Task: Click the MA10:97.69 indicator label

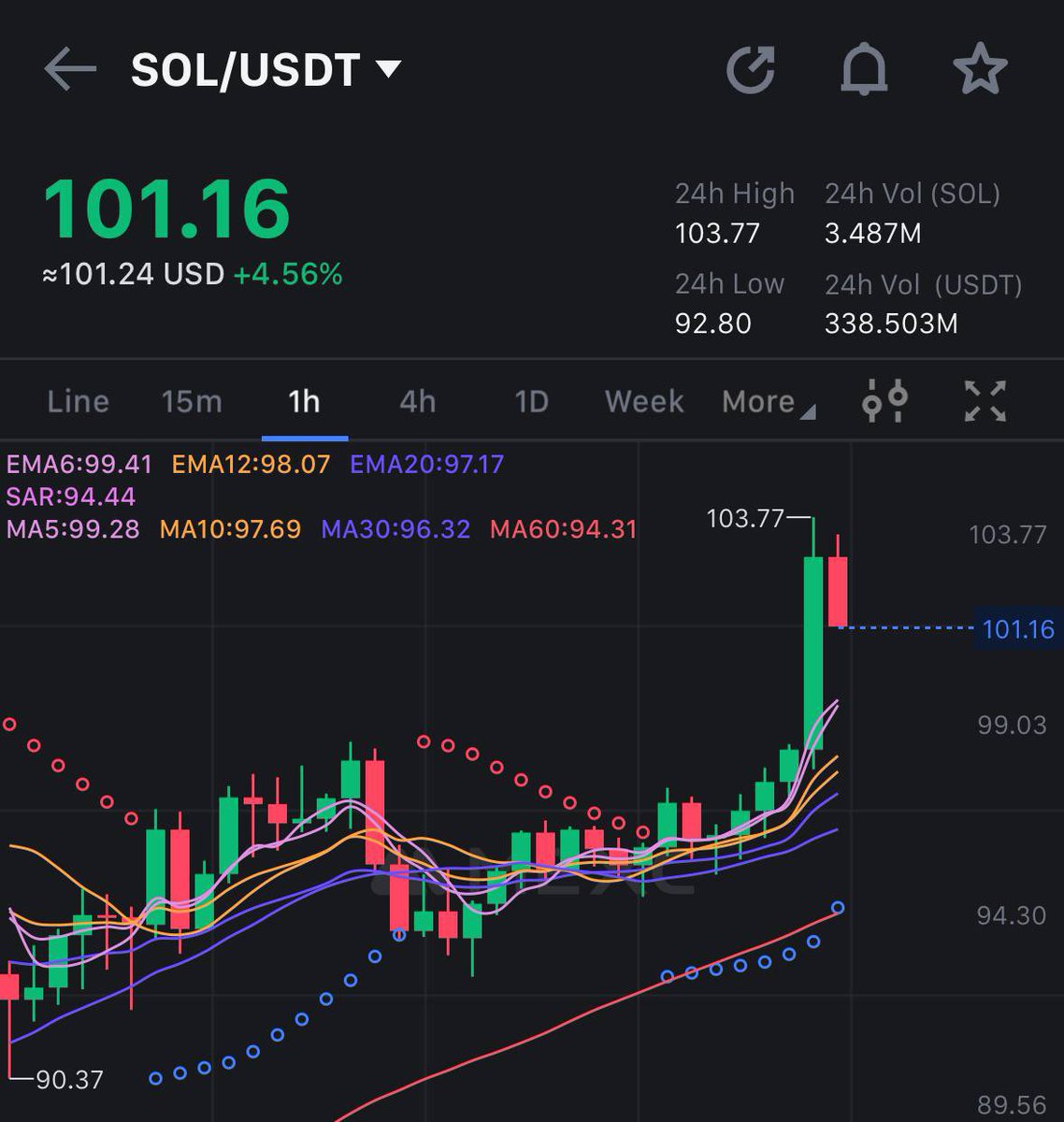Action: pos(231,529)
